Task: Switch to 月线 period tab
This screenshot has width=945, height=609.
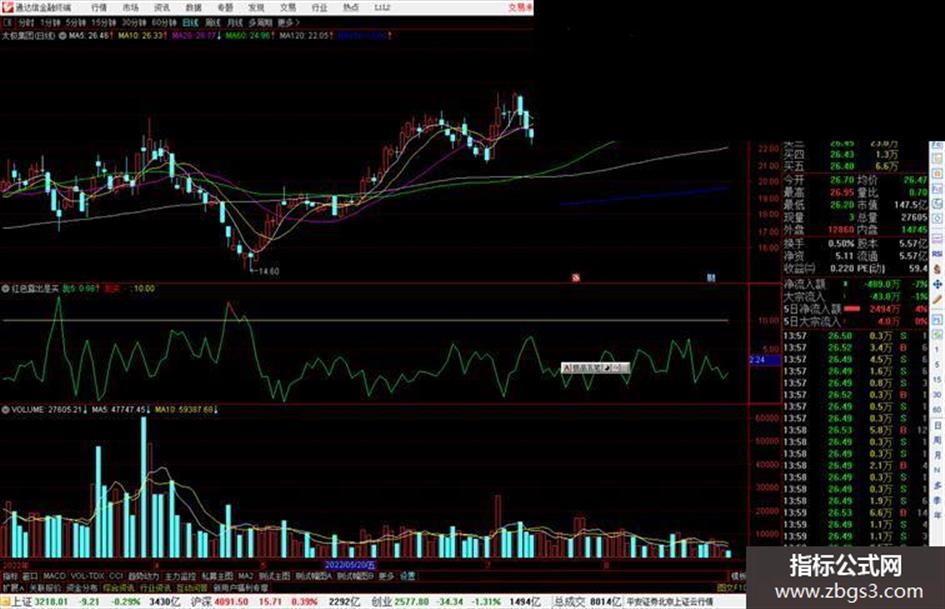Action: (234, 22)
